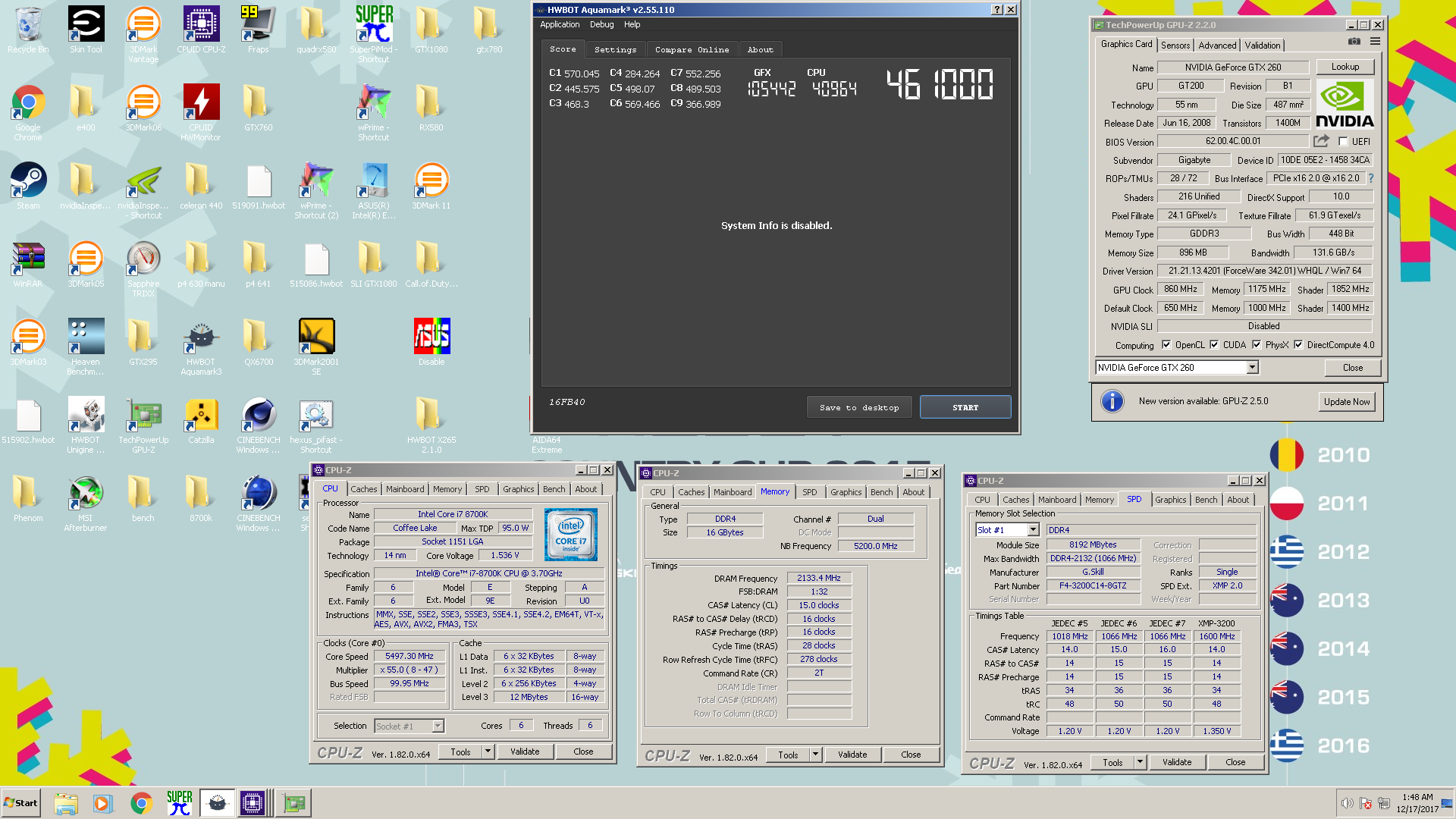
Task: Click Save to desktop button
Action: (x=859, y=407)
